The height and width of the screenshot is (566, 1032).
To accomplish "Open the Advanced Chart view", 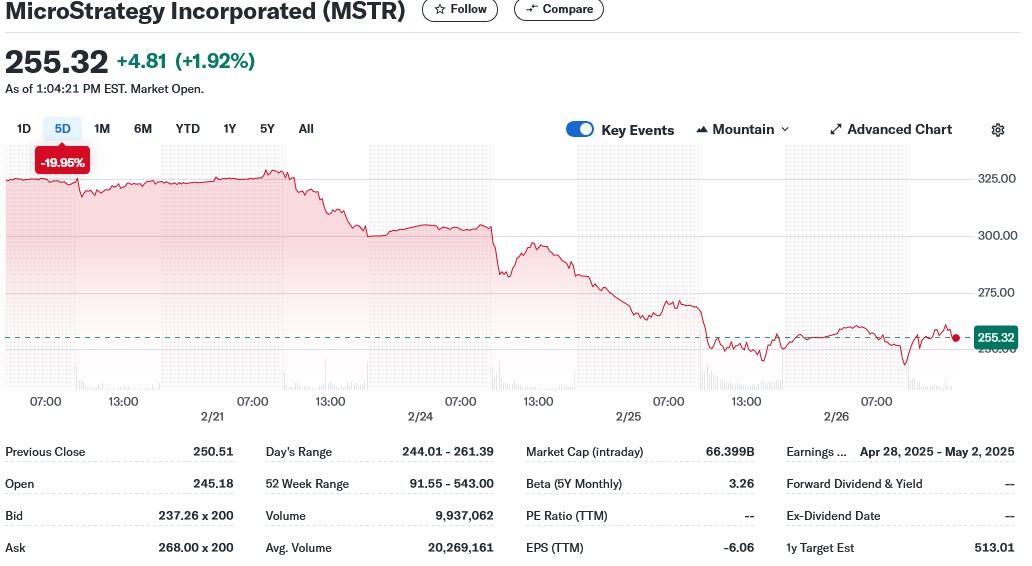I will (890, 130).
